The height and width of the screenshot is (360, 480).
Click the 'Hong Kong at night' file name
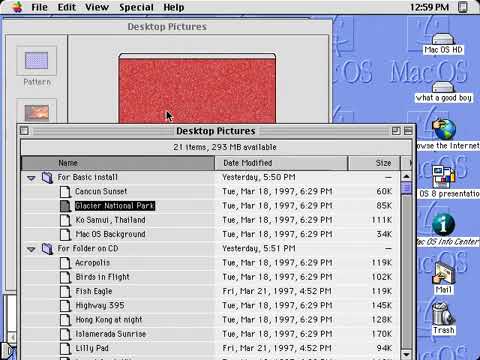(x=109, y=320)
